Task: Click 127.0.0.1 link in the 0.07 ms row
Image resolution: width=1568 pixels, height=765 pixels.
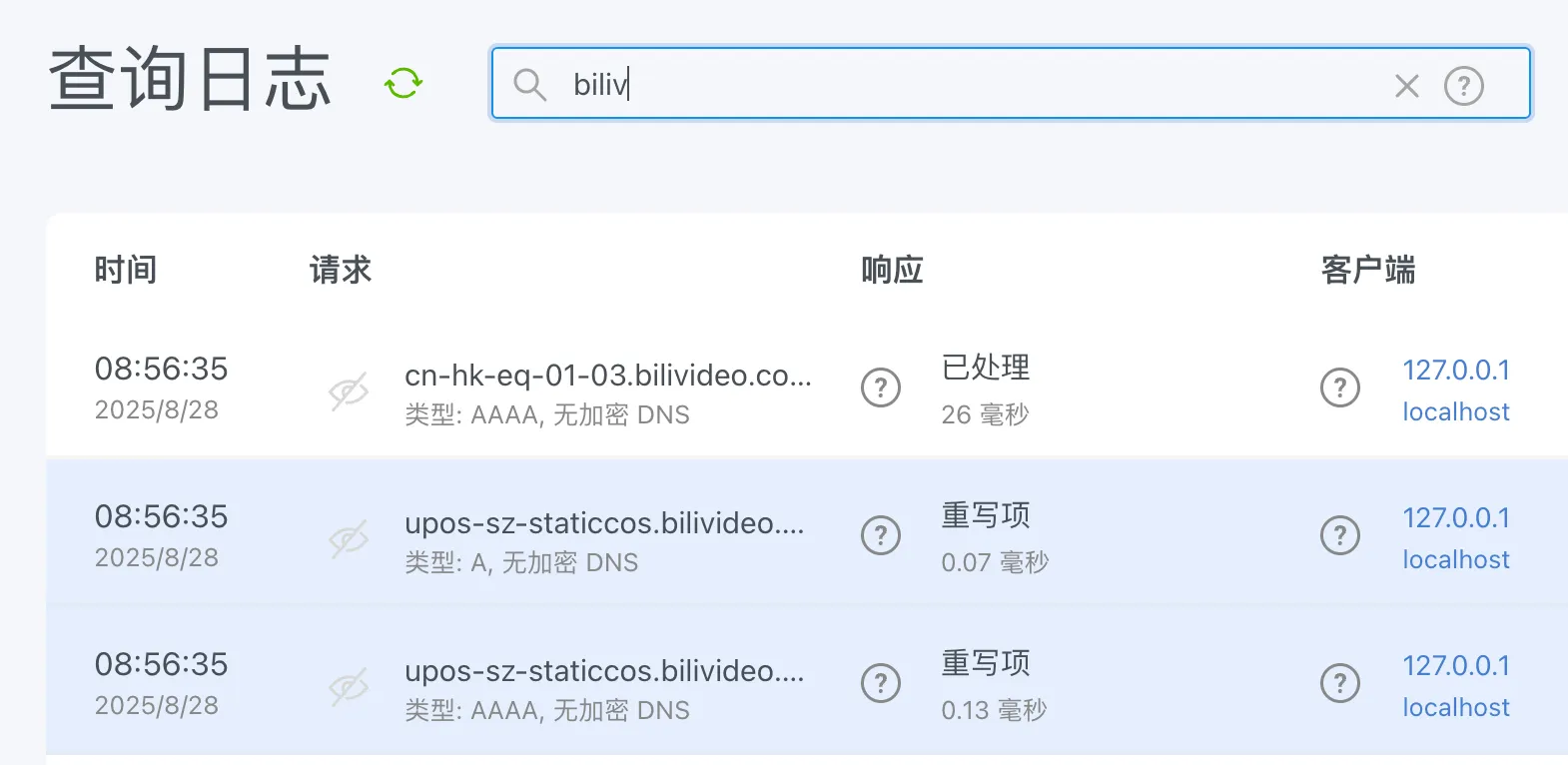Action: [1455, 518]
